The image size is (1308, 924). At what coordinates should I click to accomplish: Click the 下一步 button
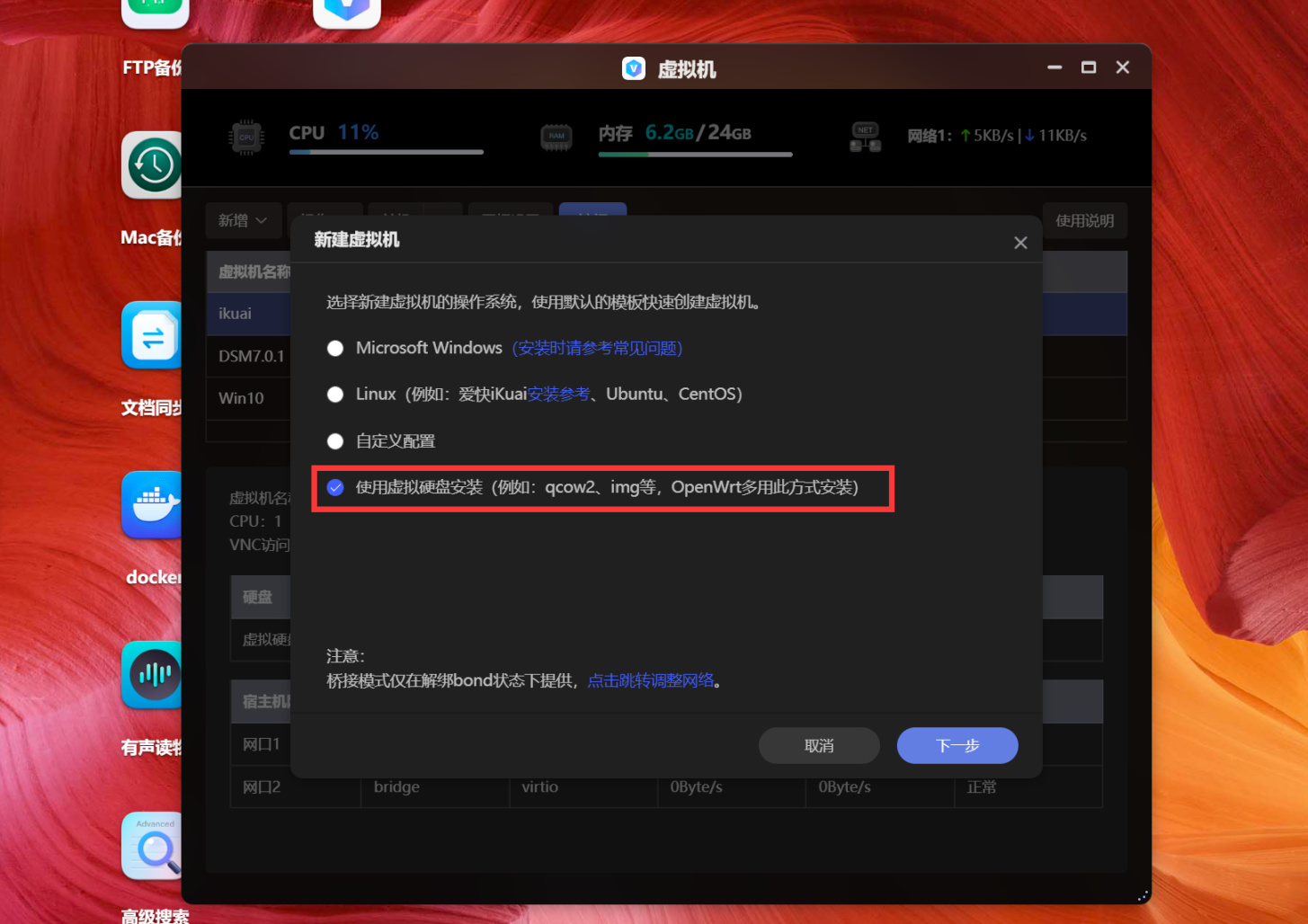pyautogui.click(x=957, y=745)
